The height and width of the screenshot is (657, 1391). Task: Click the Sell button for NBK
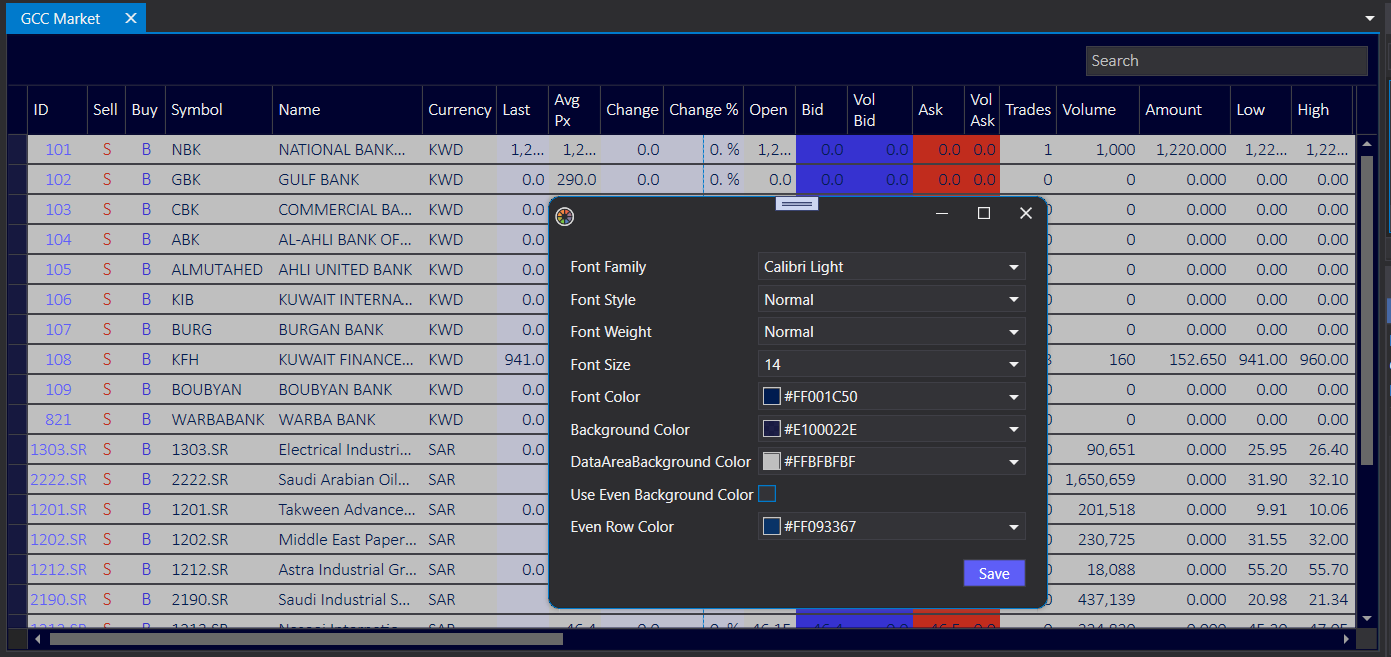pos(106,150)
